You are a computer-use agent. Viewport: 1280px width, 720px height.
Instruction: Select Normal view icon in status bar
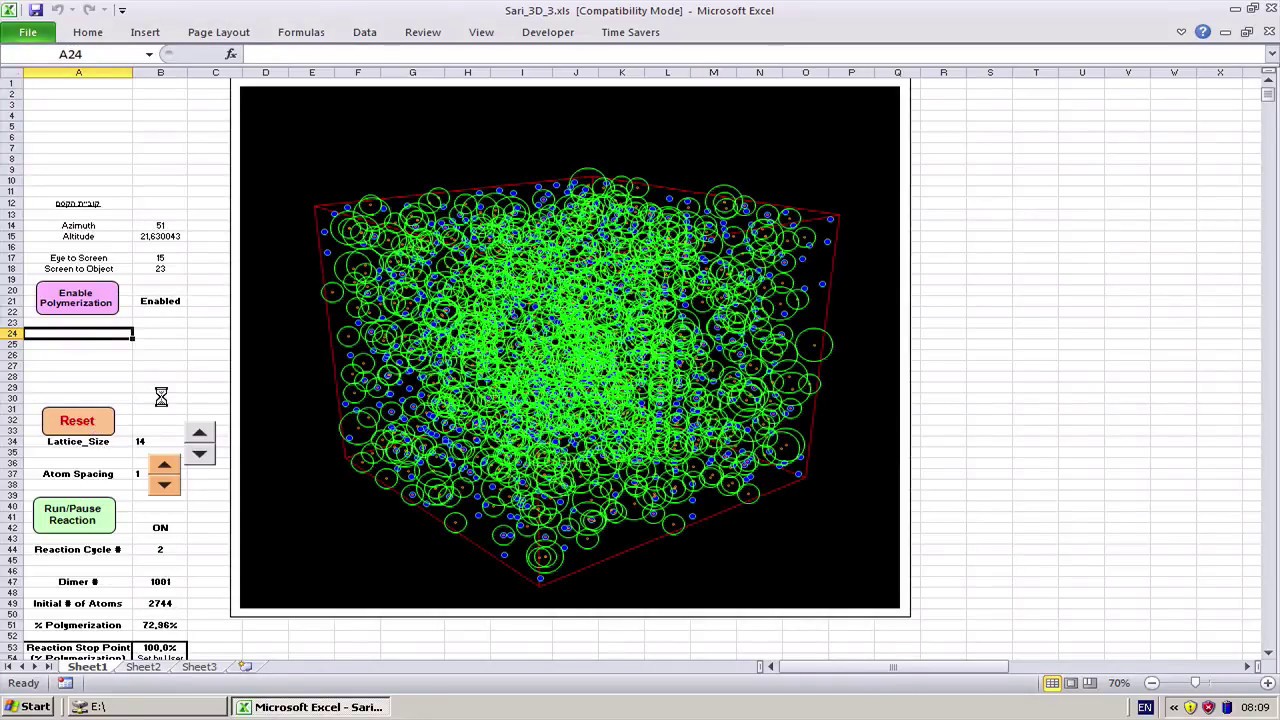click(x=1052, y=683)
